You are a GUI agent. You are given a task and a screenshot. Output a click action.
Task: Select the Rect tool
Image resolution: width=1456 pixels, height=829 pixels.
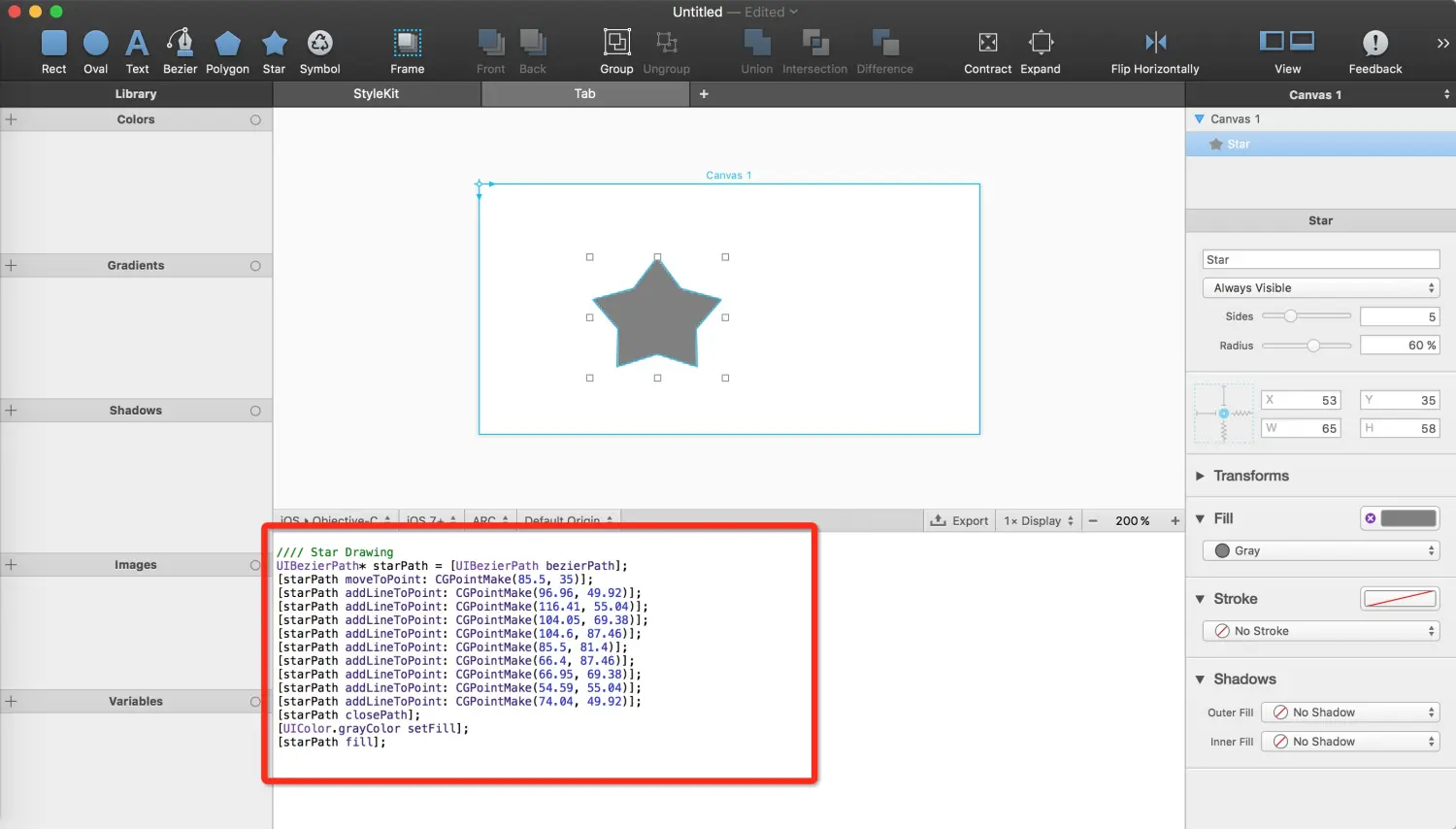point(54,52)
